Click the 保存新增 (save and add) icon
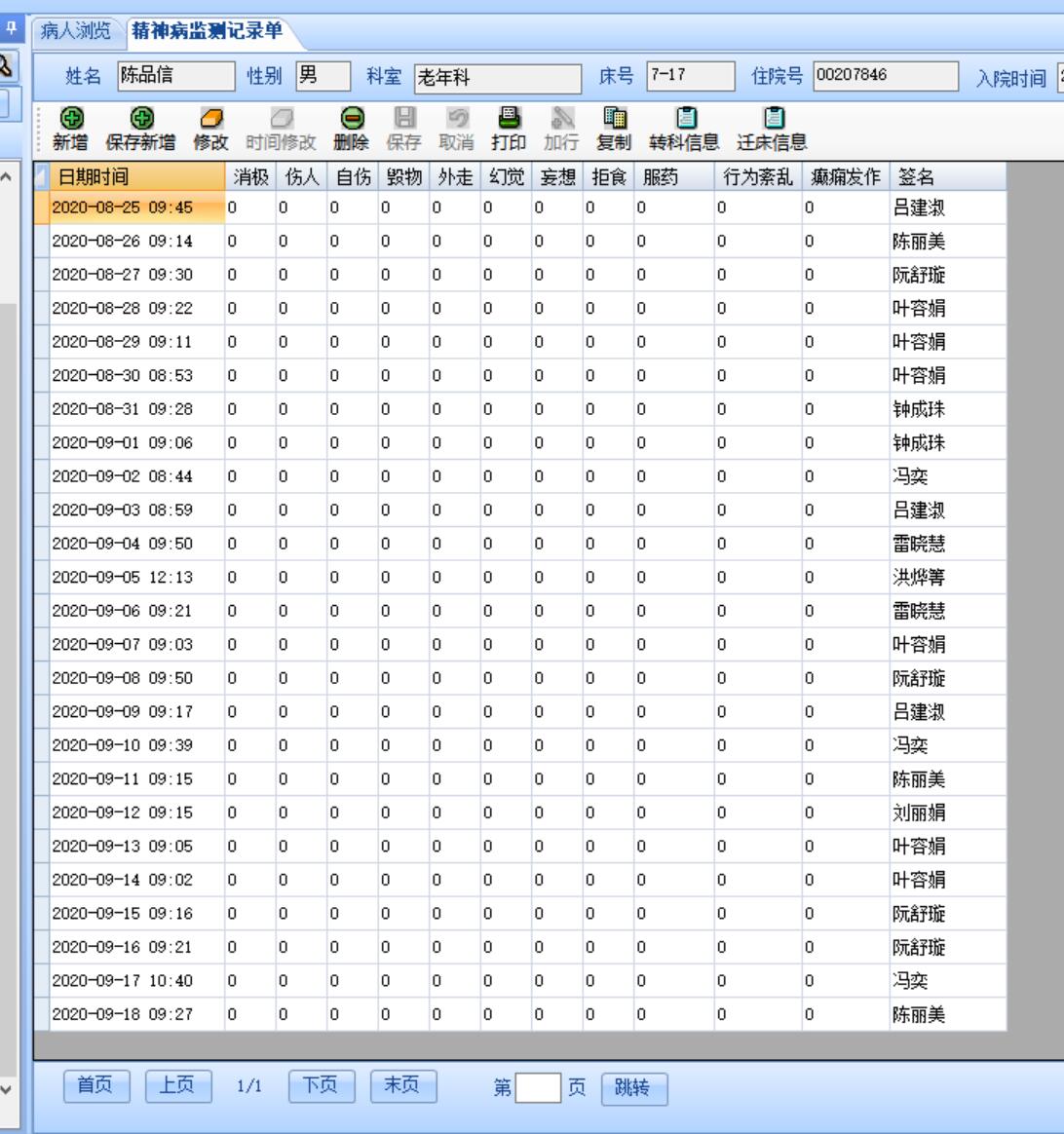The width and height of the screenshot is (1064, 1134). [x=140, y=118]
